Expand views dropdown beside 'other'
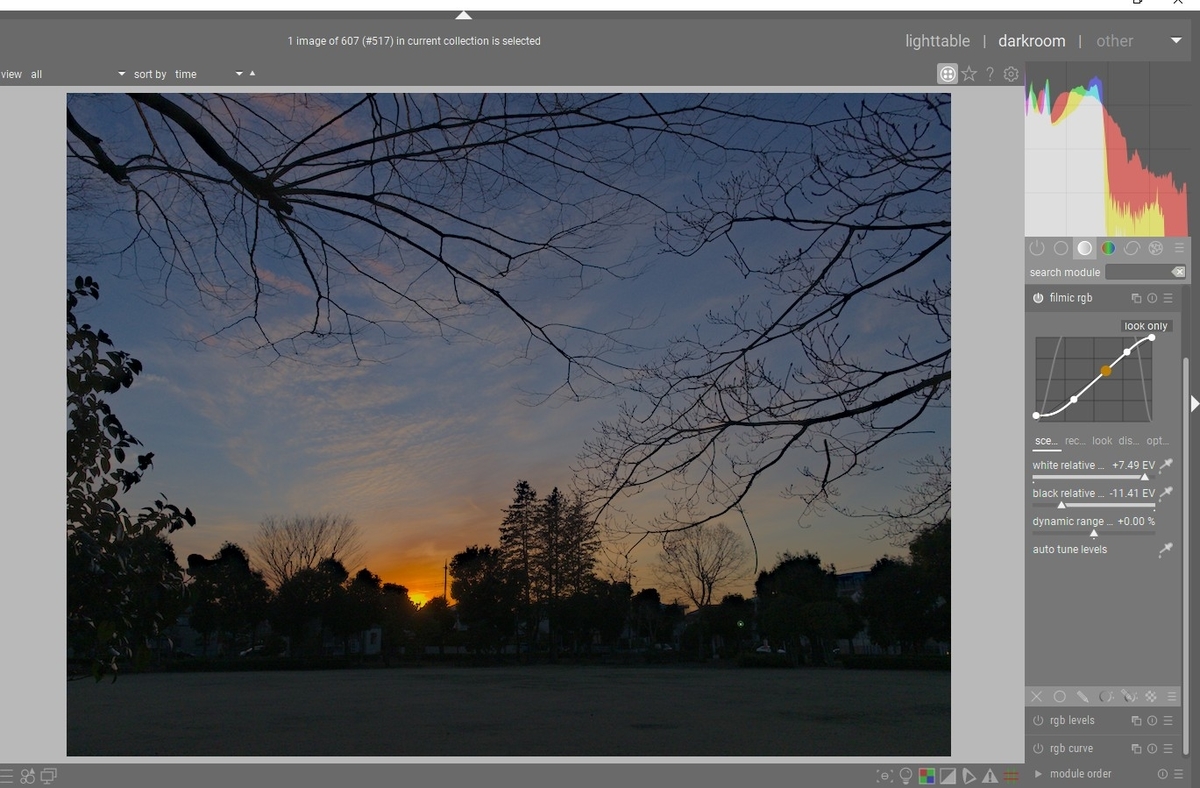The height and width of the screenshot is (788, 1200). pos(1176,41)
